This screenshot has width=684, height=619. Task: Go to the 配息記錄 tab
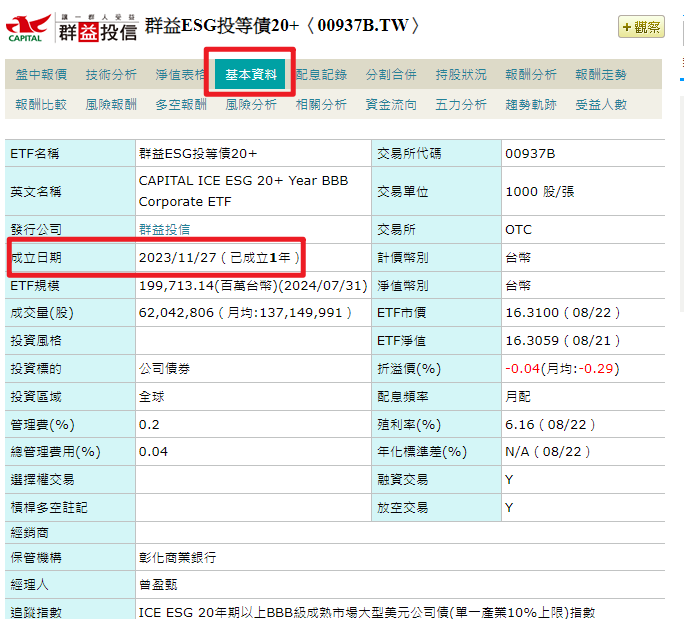pos(321,75)
